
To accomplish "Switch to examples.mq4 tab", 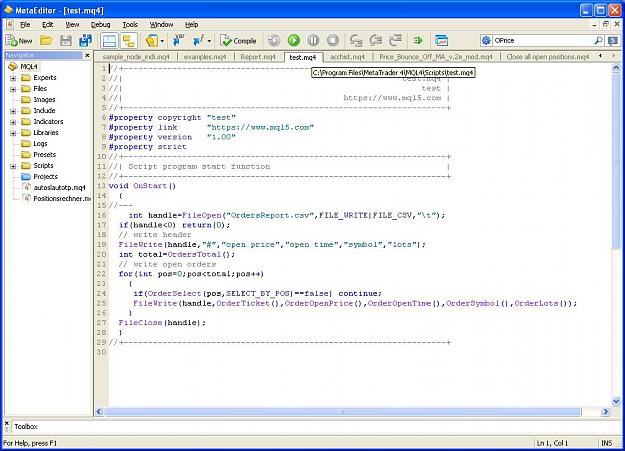I will click(205, 57).
